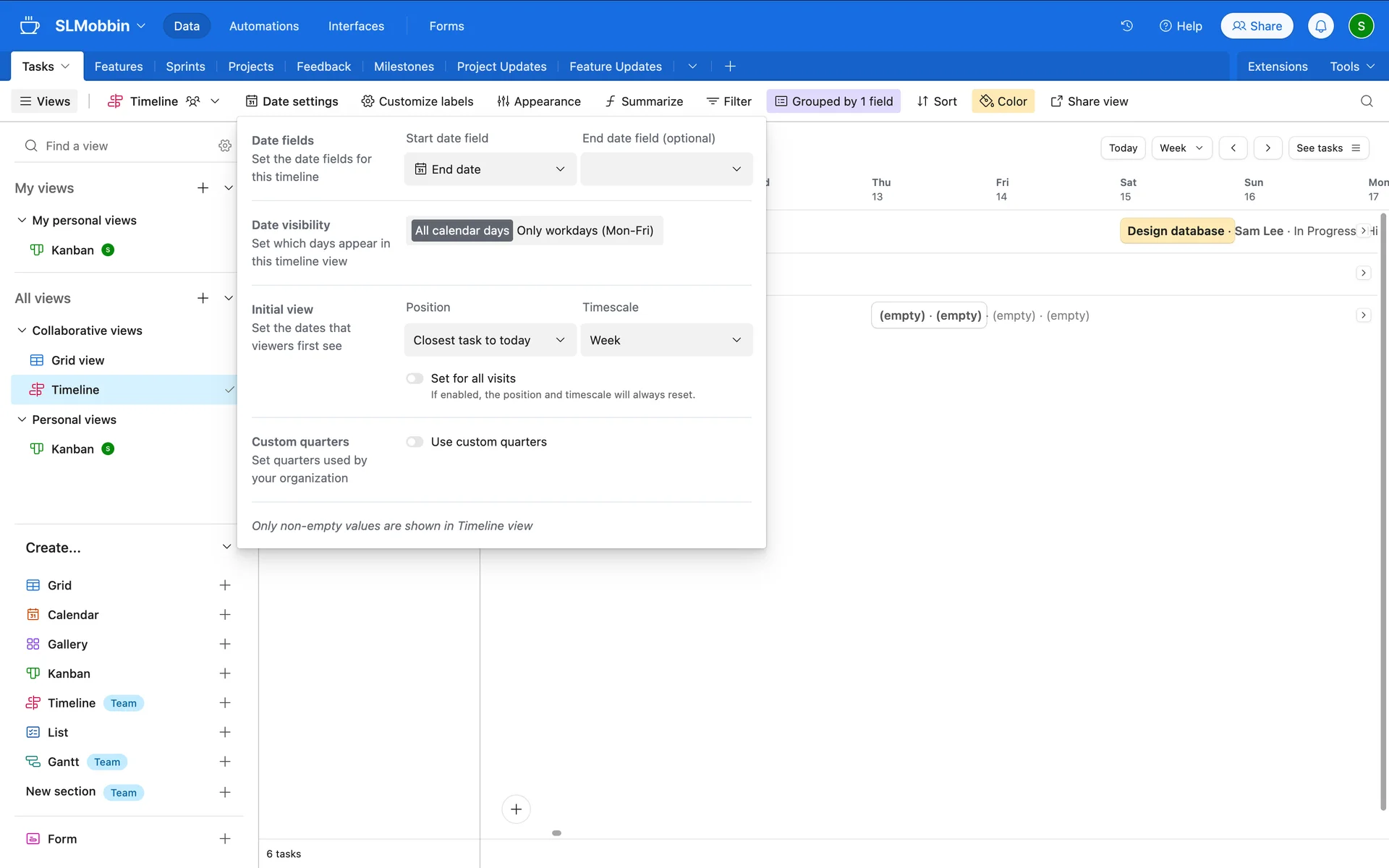This screenshot has height=868, width=1389.
Task: Open the Timescale Week dropdown
Action: [666, 340]
